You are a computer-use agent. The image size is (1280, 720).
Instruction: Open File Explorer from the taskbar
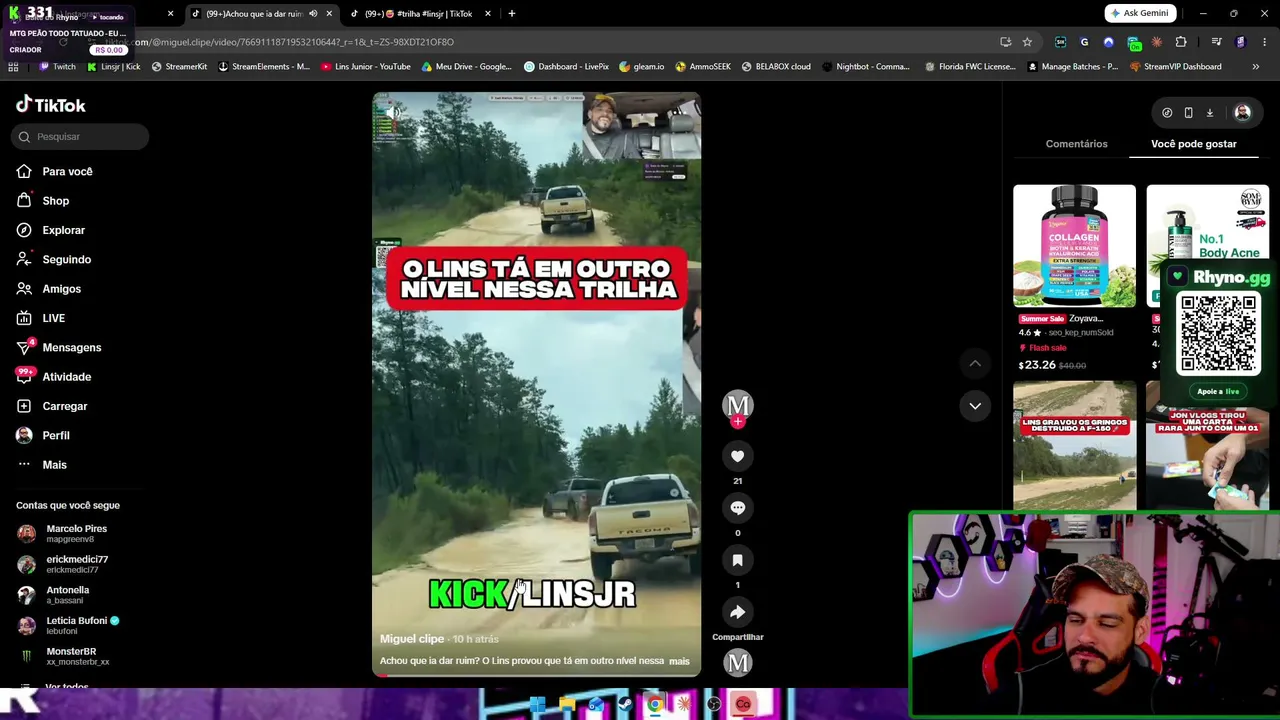(567, 705)
